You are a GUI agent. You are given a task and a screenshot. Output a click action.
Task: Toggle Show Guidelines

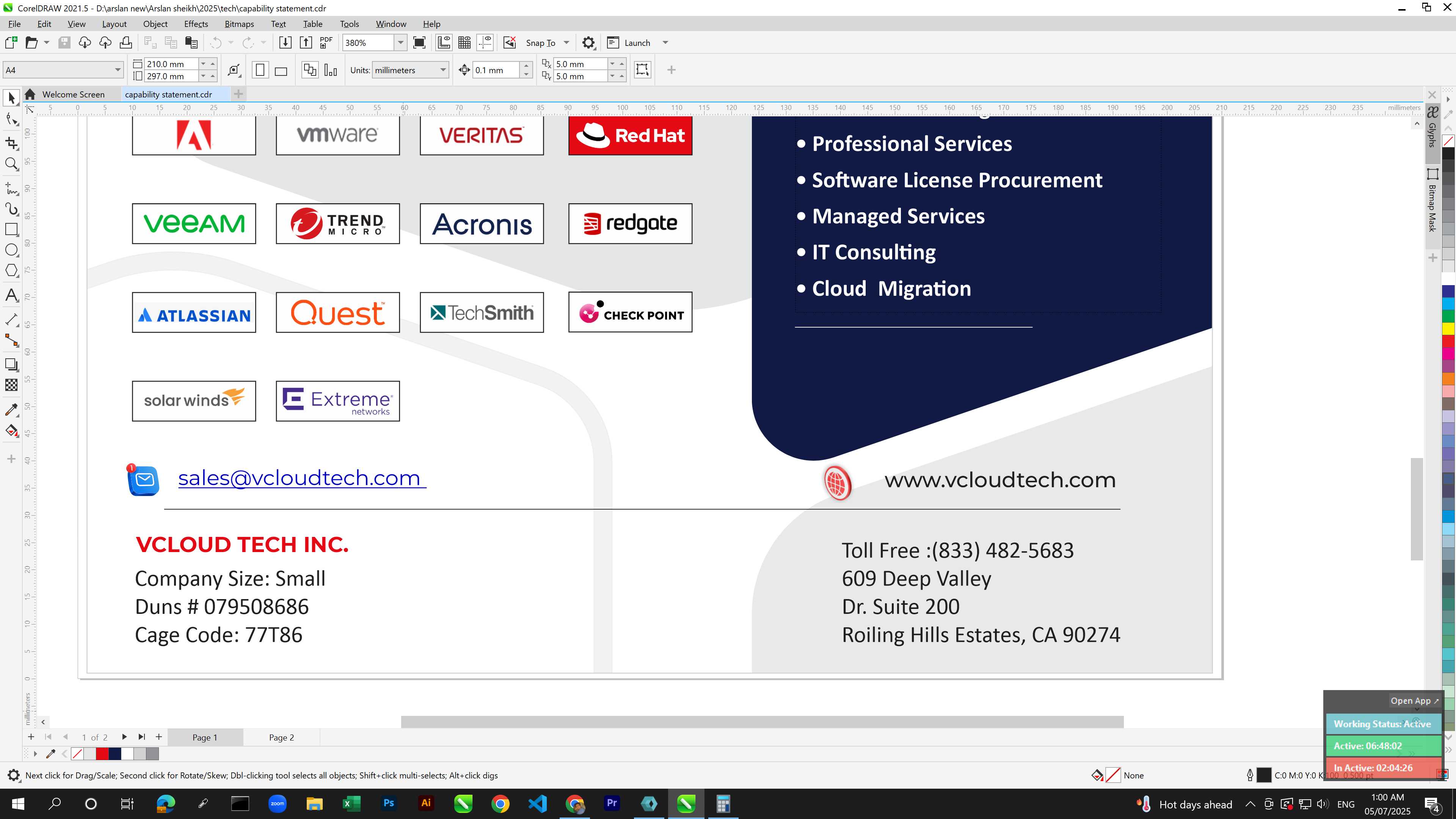coord(485,42)
